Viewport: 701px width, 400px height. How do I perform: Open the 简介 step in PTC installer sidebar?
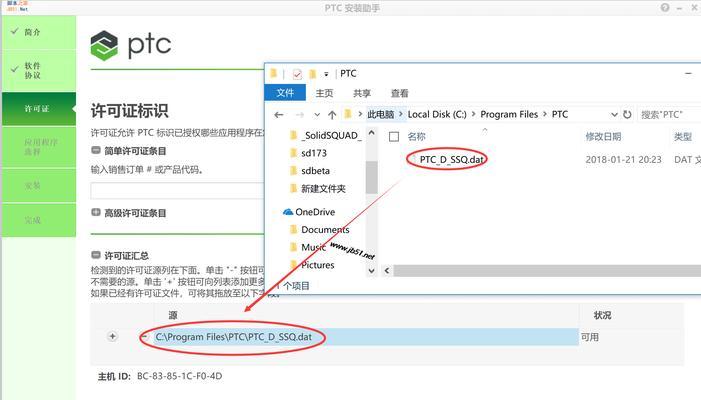click(x=39, y=32)
